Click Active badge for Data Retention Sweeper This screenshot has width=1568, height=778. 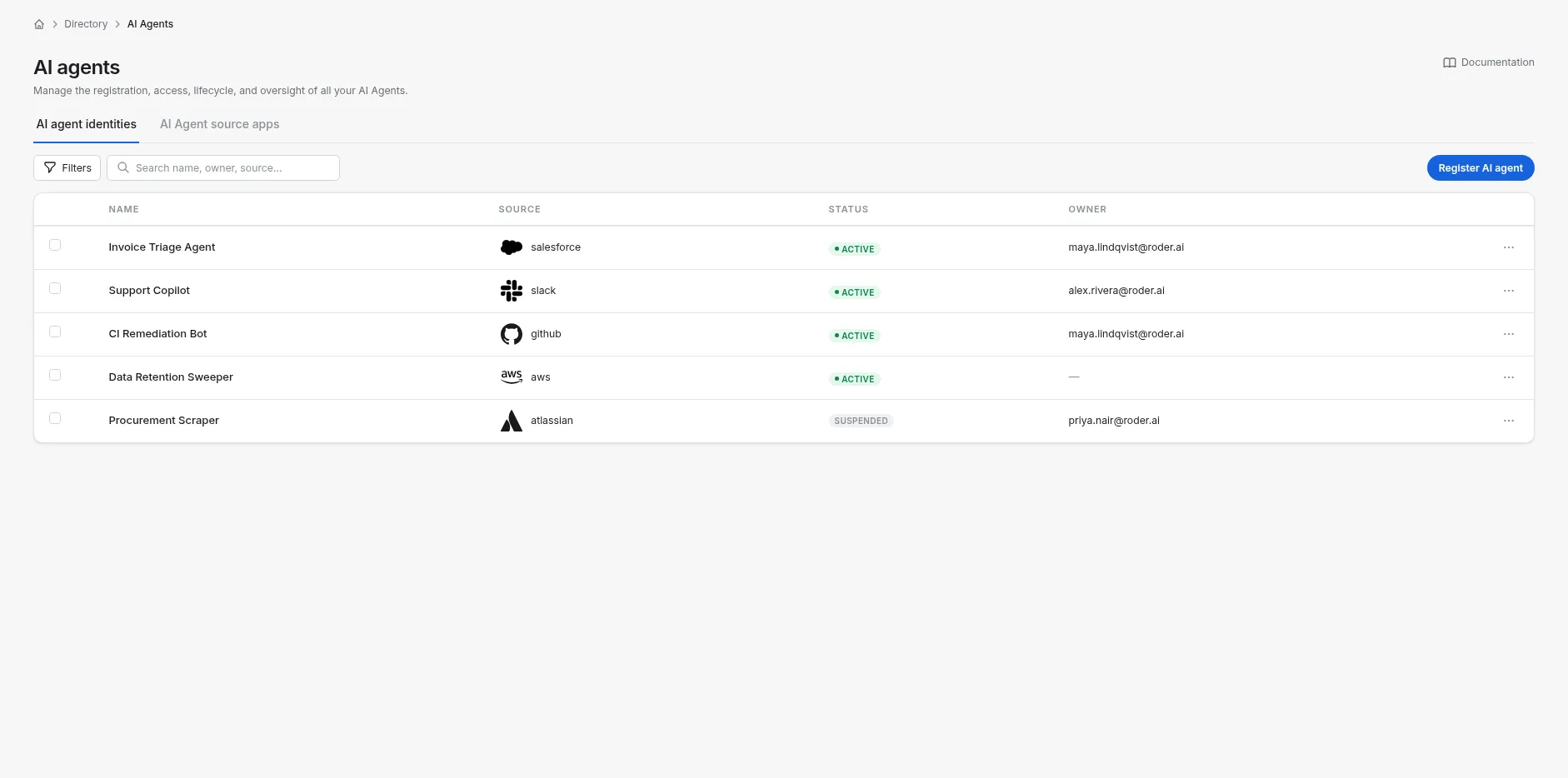pos(855,379)
